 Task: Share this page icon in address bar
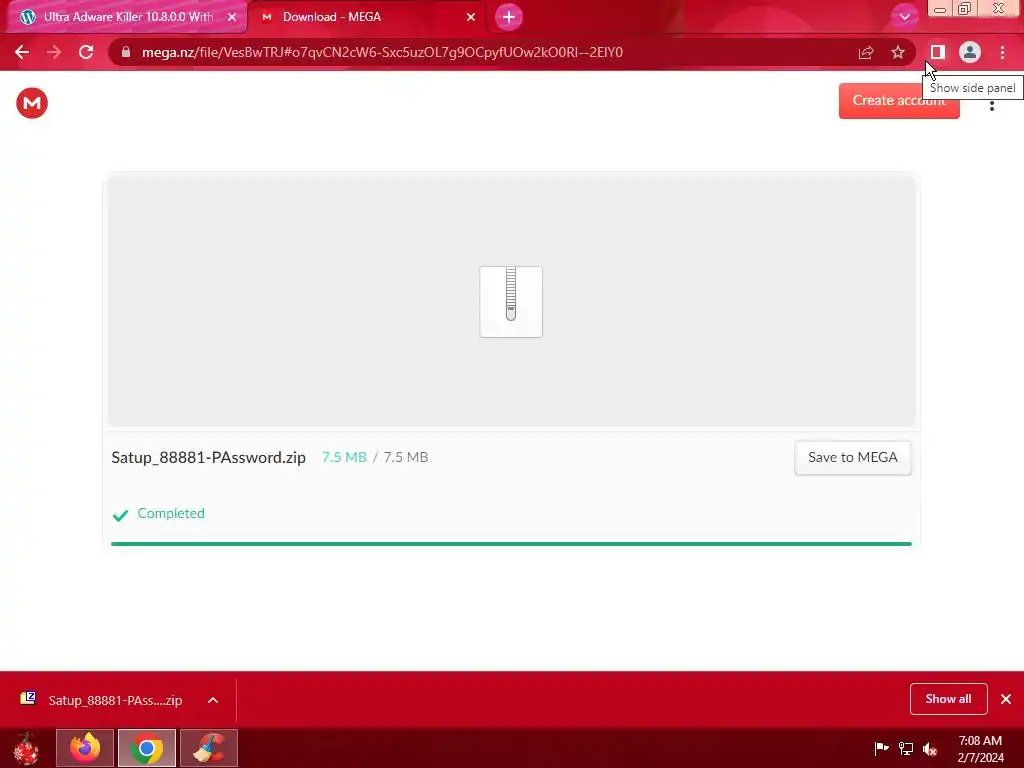pyautogui.click(x=866, y=52)
